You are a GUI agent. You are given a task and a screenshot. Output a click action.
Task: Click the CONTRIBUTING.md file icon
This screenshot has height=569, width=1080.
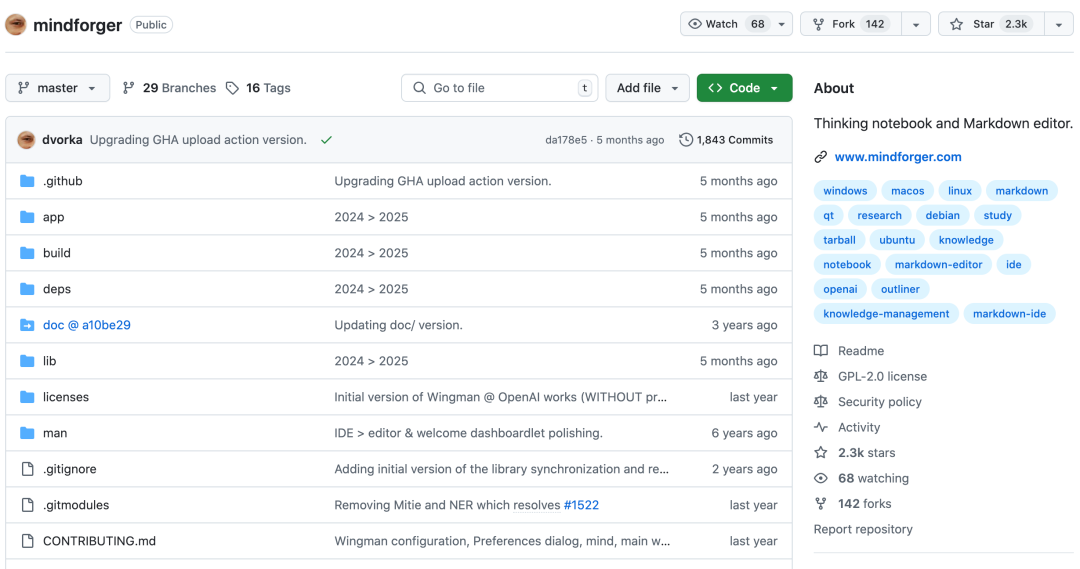click(x=28, y=541)
